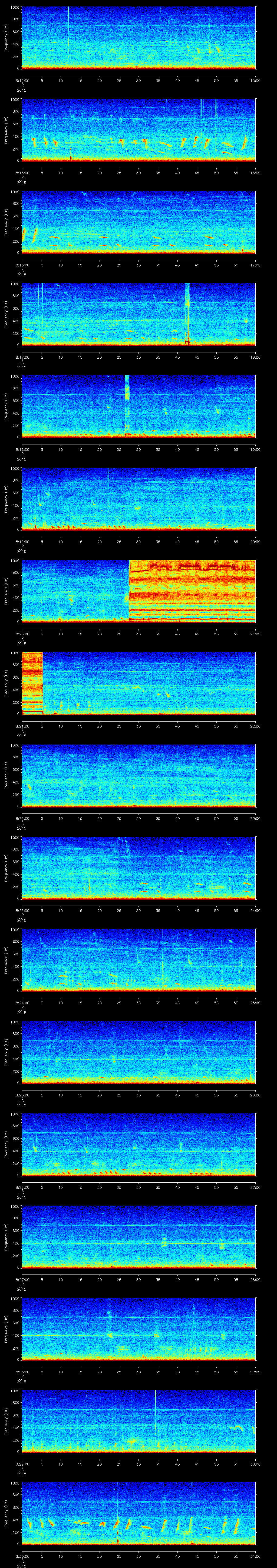Click the 29:00 end label of 8:28 panel

pos(256,1371)
